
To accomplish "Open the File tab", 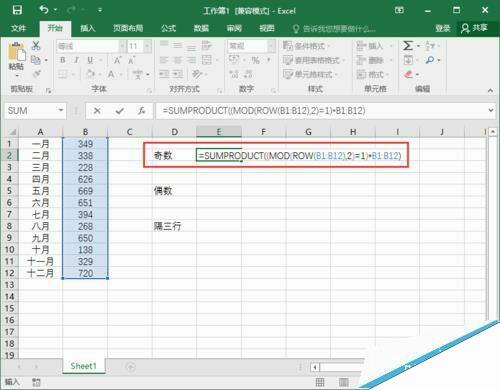I will pos(18,28).
